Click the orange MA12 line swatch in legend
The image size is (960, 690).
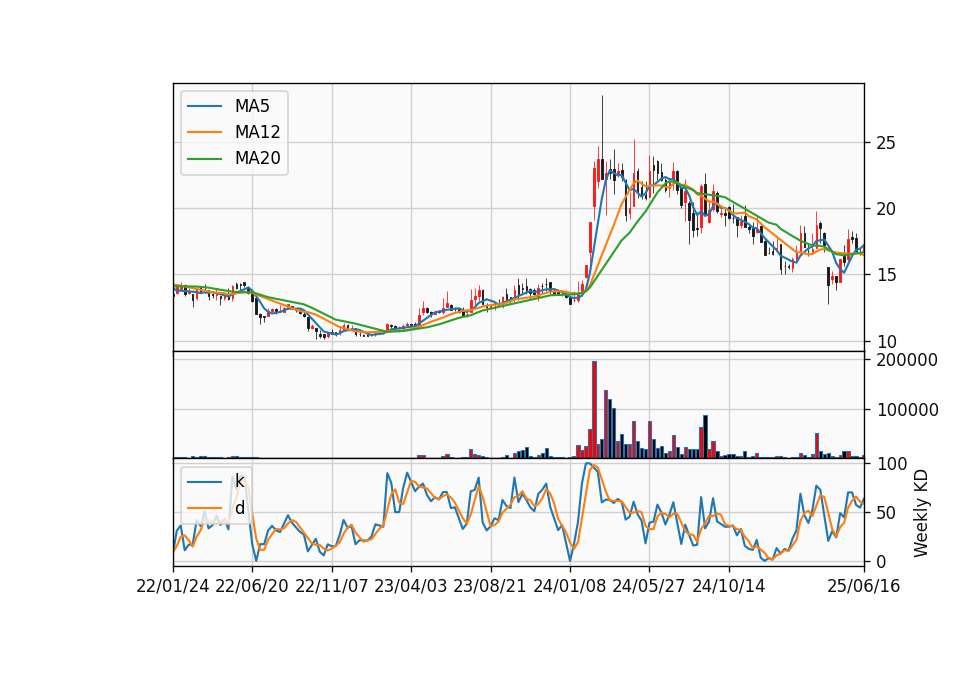click(204, 132)
